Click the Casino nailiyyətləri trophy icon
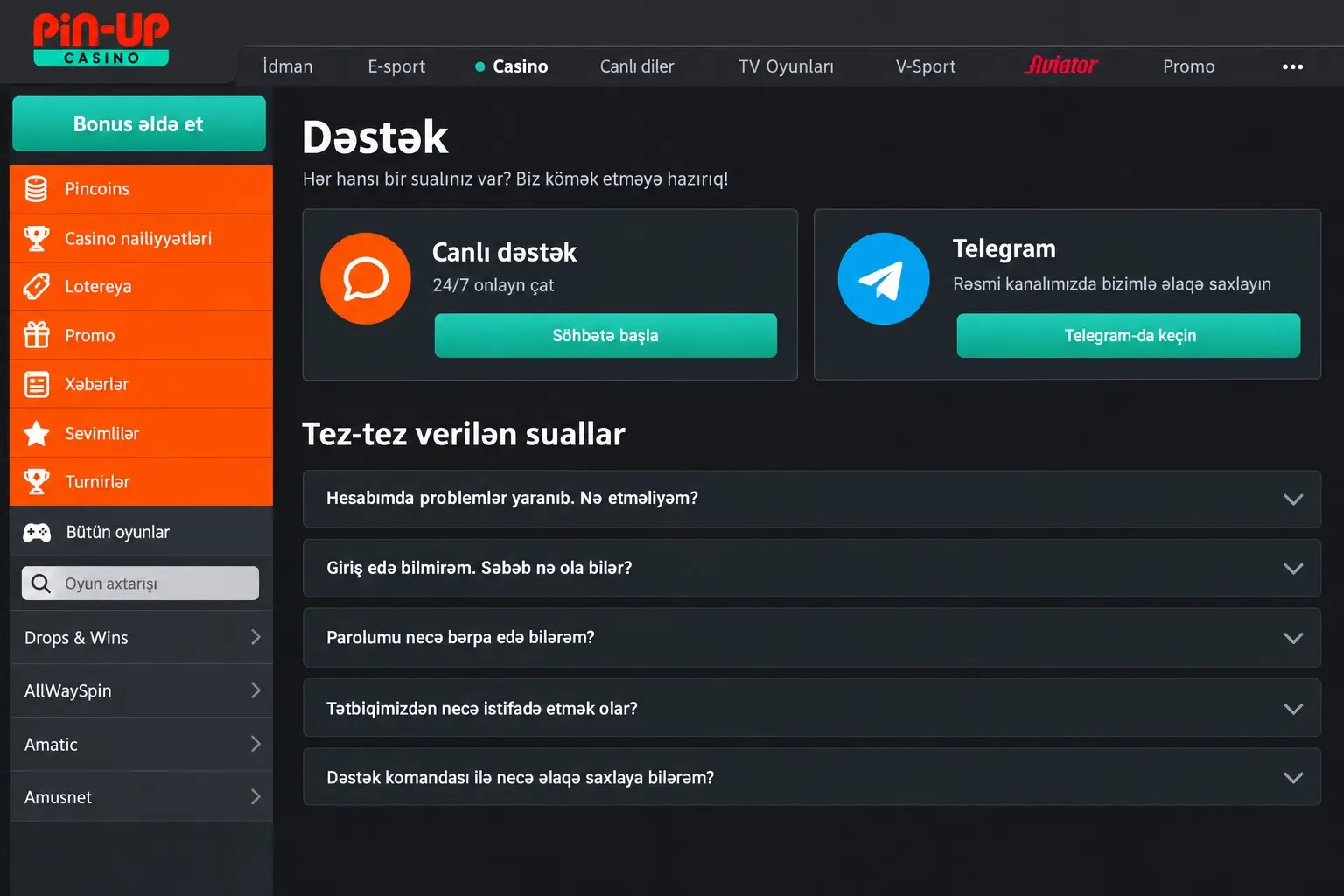The height and width of the screenshot is (896, 1344). (36, 238)
